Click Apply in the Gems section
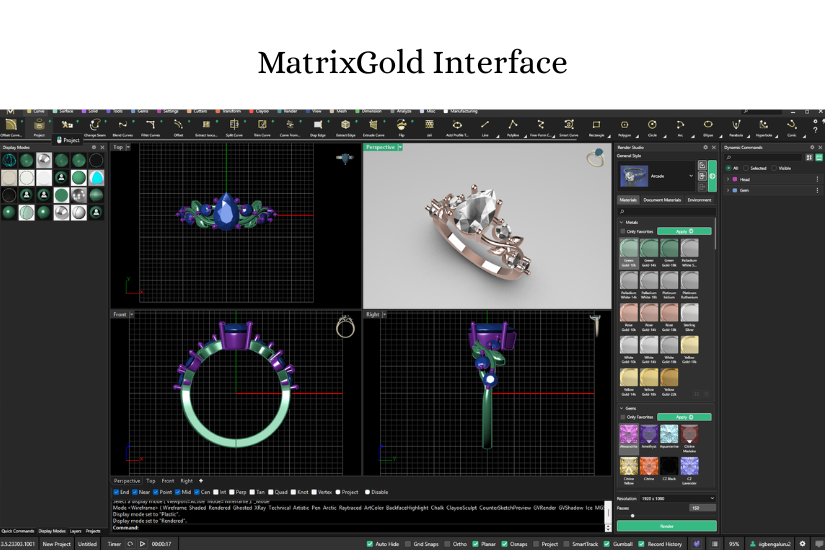The width and height of the screenshot is (825, 550). (684, 417)
